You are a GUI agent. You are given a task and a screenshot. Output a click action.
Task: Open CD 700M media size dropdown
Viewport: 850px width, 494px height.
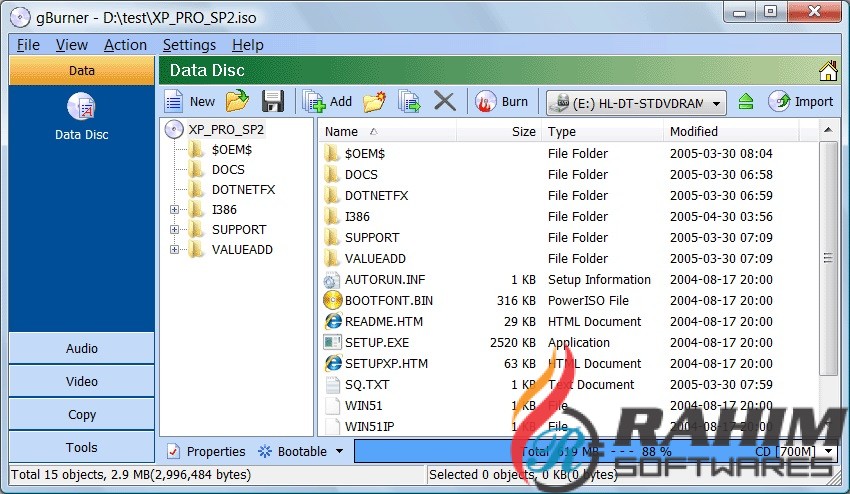coord(828,451)
